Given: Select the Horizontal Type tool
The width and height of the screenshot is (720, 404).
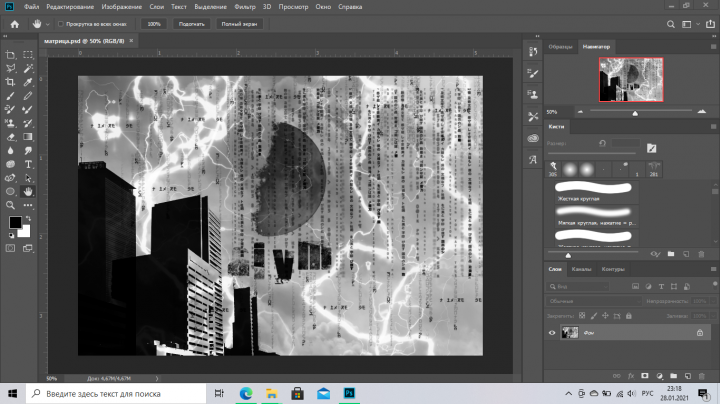Looking at the screenshot, I should [28, 164].
